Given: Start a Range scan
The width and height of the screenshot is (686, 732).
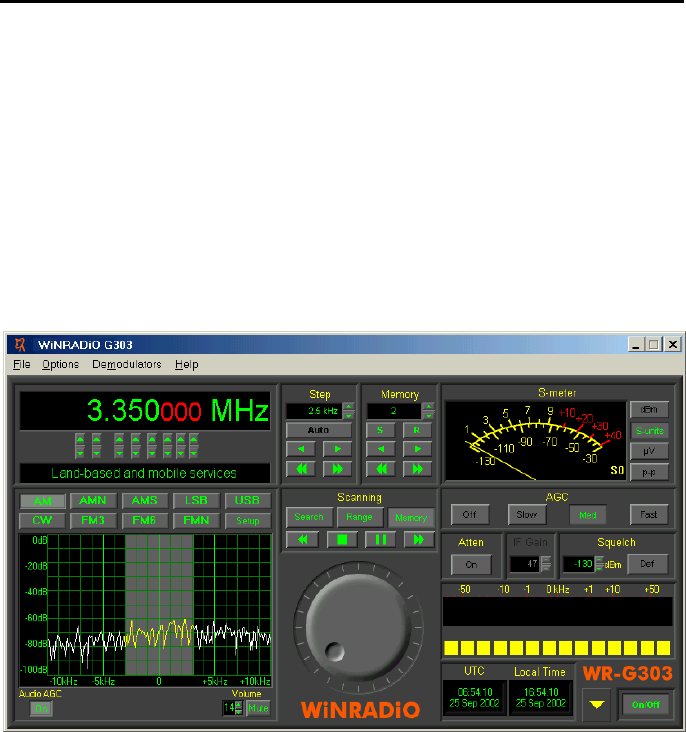Looking at the screenshot, I should (360, 517).
